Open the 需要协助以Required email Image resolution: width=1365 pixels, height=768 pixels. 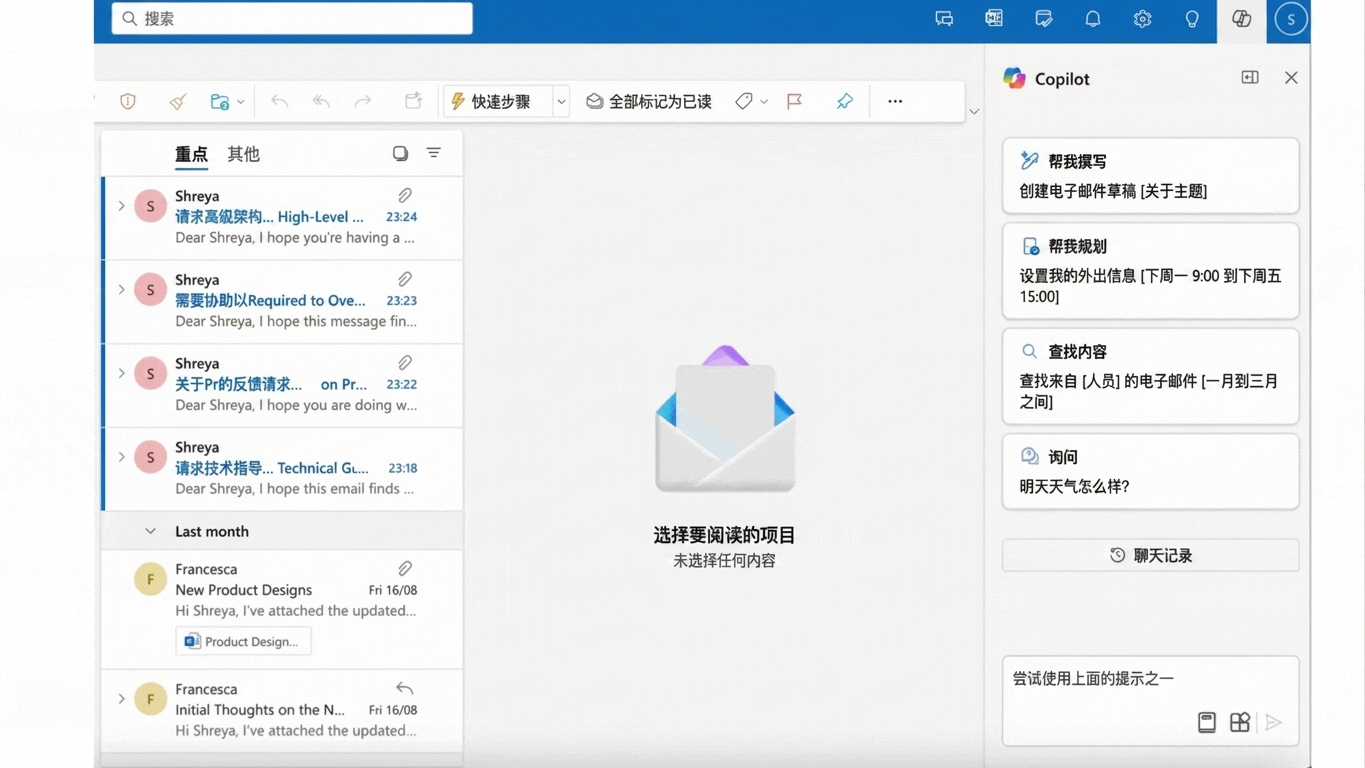coord(282,301)
